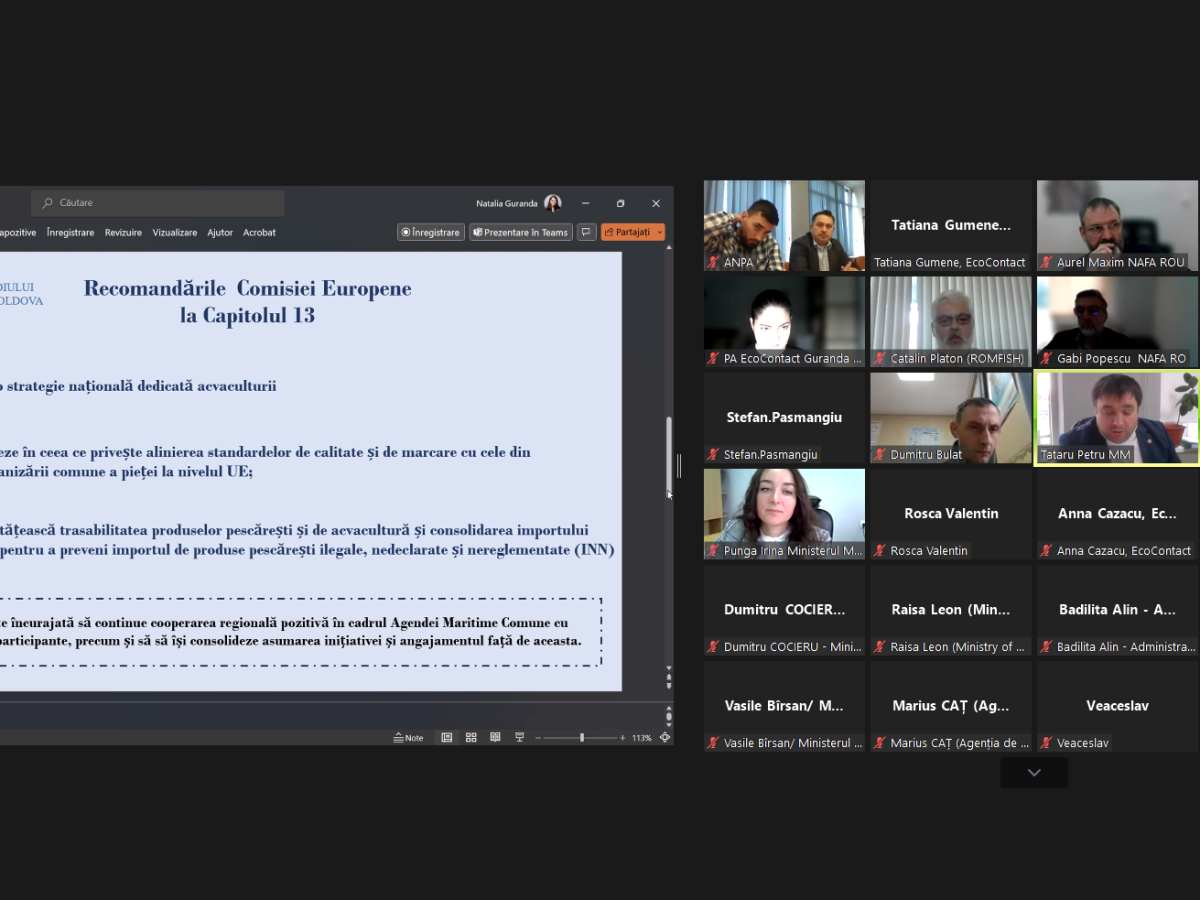
Task: Click the muted mic icon beside Badilita Alin label
Action: [1047, 647]
